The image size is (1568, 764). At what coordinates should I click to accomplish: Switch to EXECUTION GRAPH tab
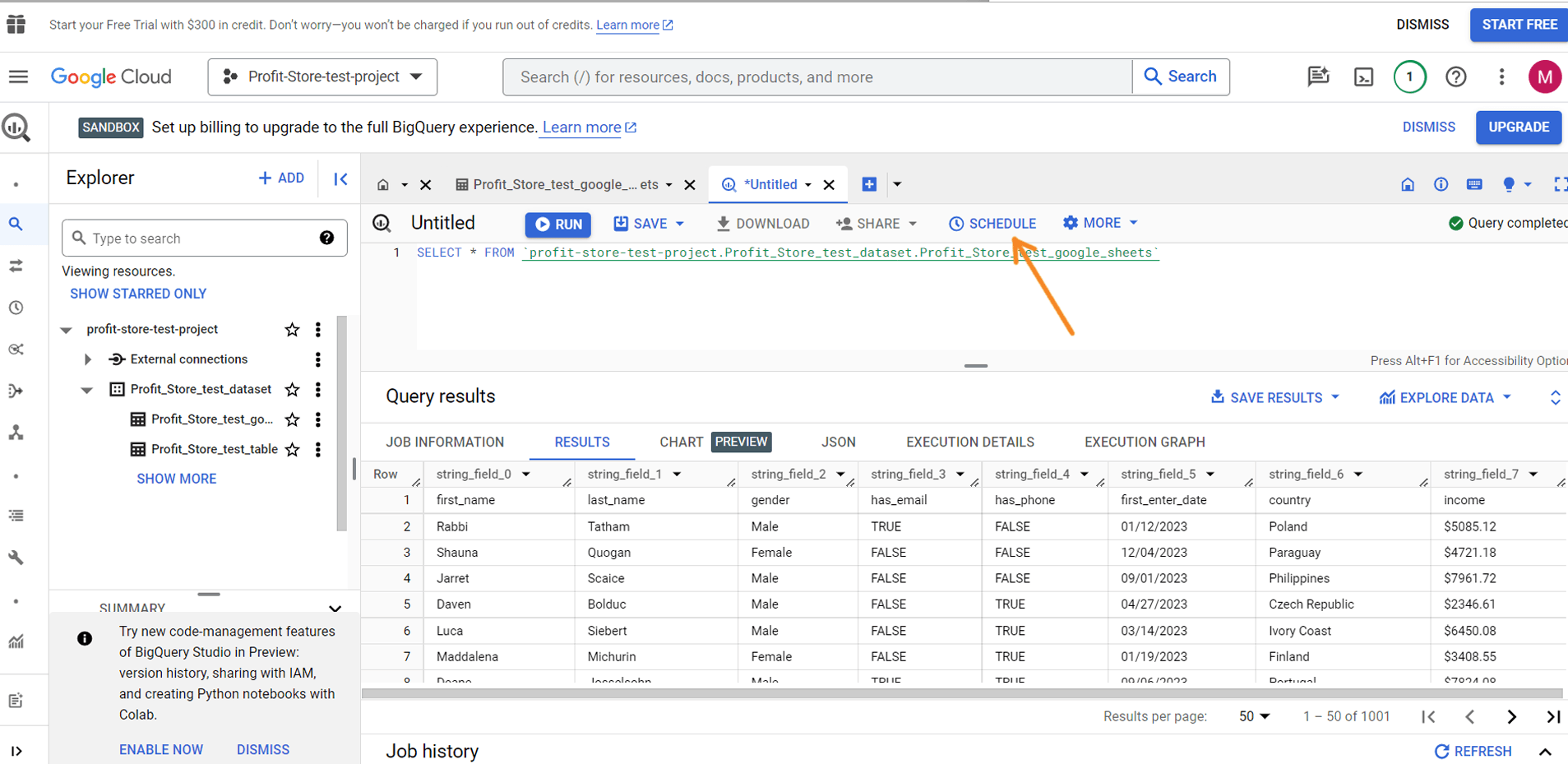pyautogui.click(x=1145, y=442)
